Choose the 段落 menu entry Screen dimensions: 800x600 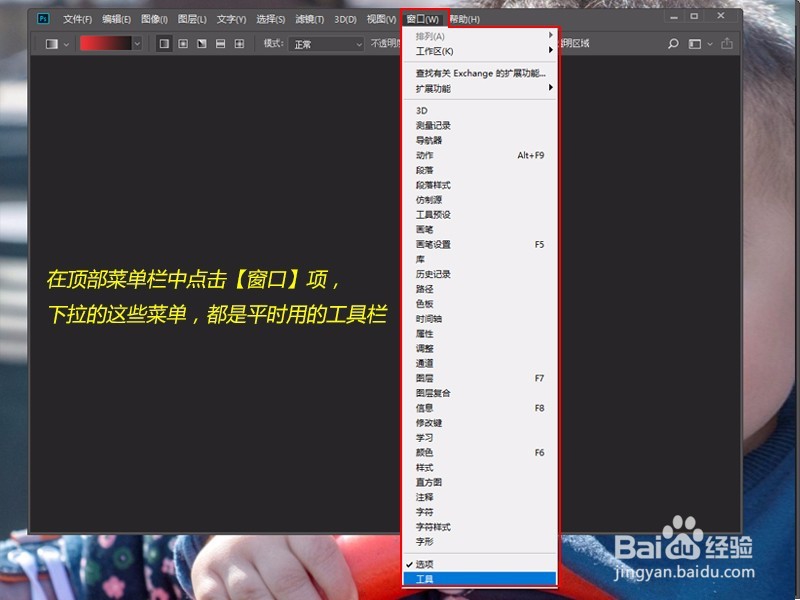(480, 170)
